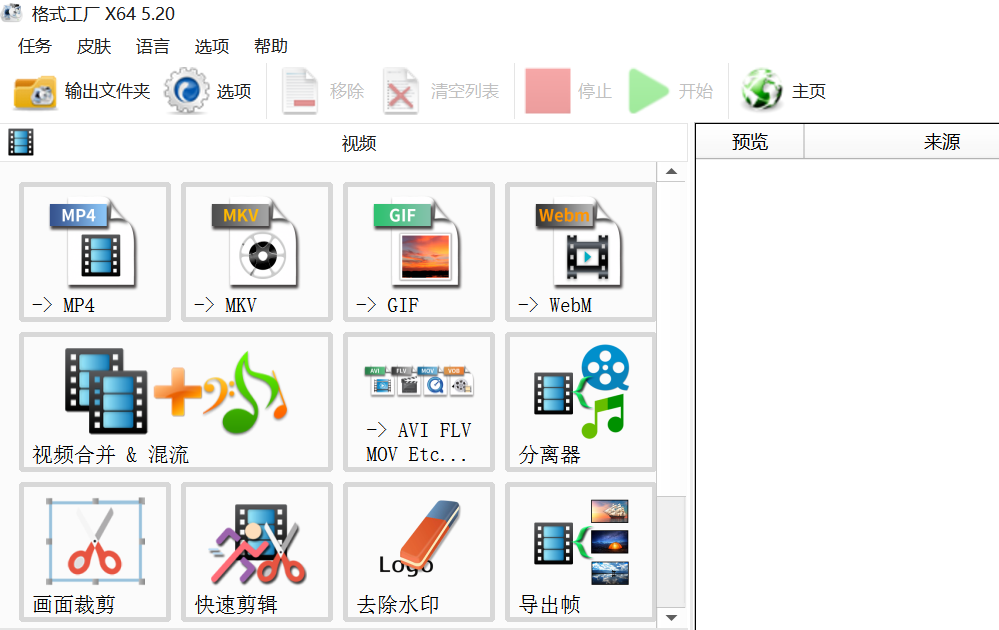Click the 清空列表 clear list icon

click(x=401, y=91)
